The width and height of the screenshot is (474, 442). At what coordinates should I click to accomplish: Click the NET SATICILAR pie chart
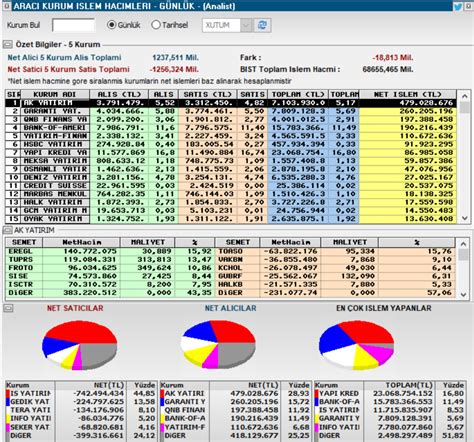coord(80,345)
